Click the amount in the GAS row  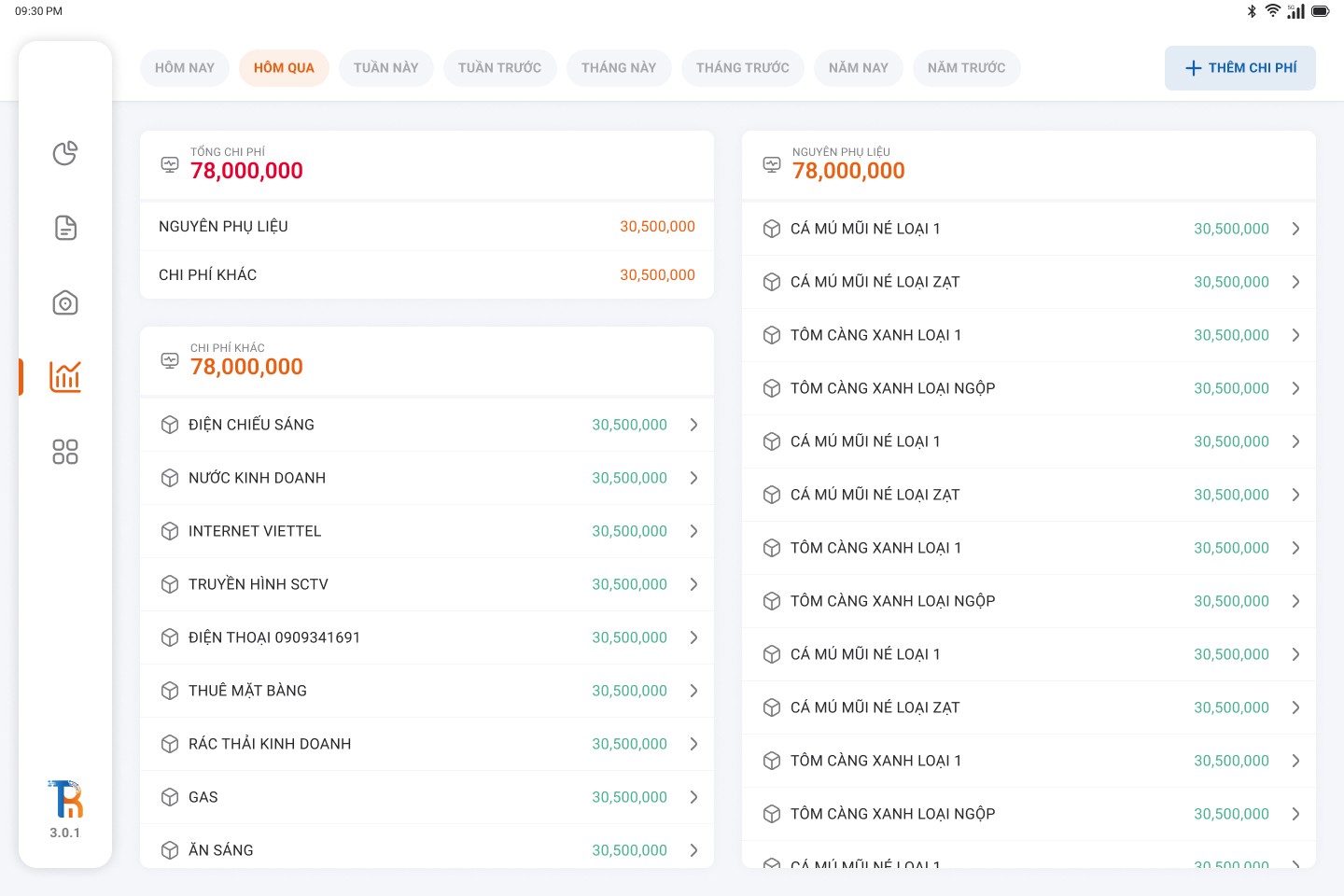click(629, 797)
